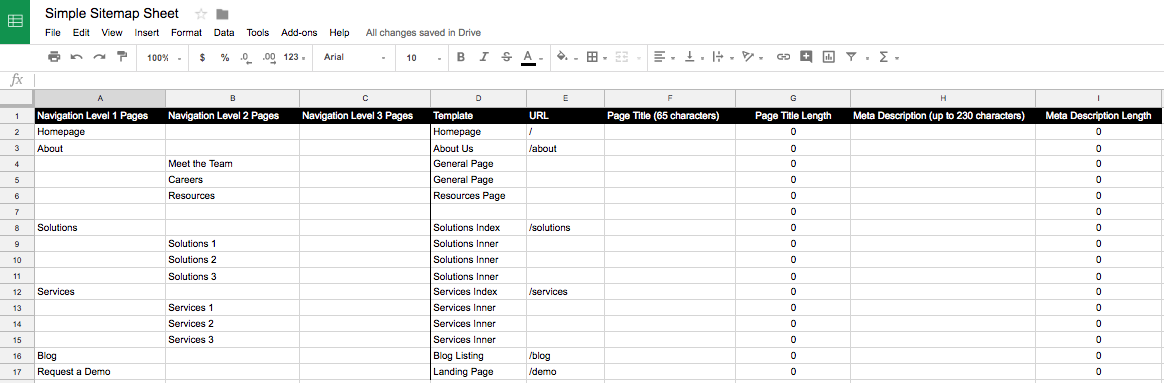The height and width of the screenshot is (383, 1164).
Task: Click the select-all corner box
Action: tap(16, 98)
